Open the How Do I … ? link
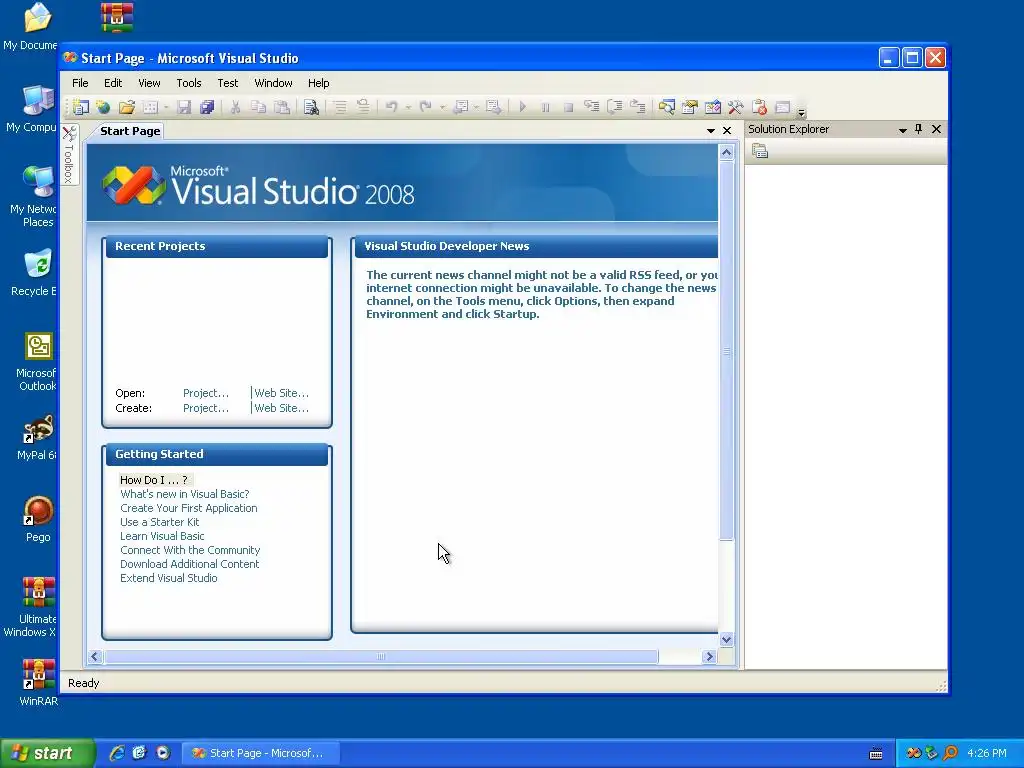Viewport: 1024px width, 768px height. 153,480
